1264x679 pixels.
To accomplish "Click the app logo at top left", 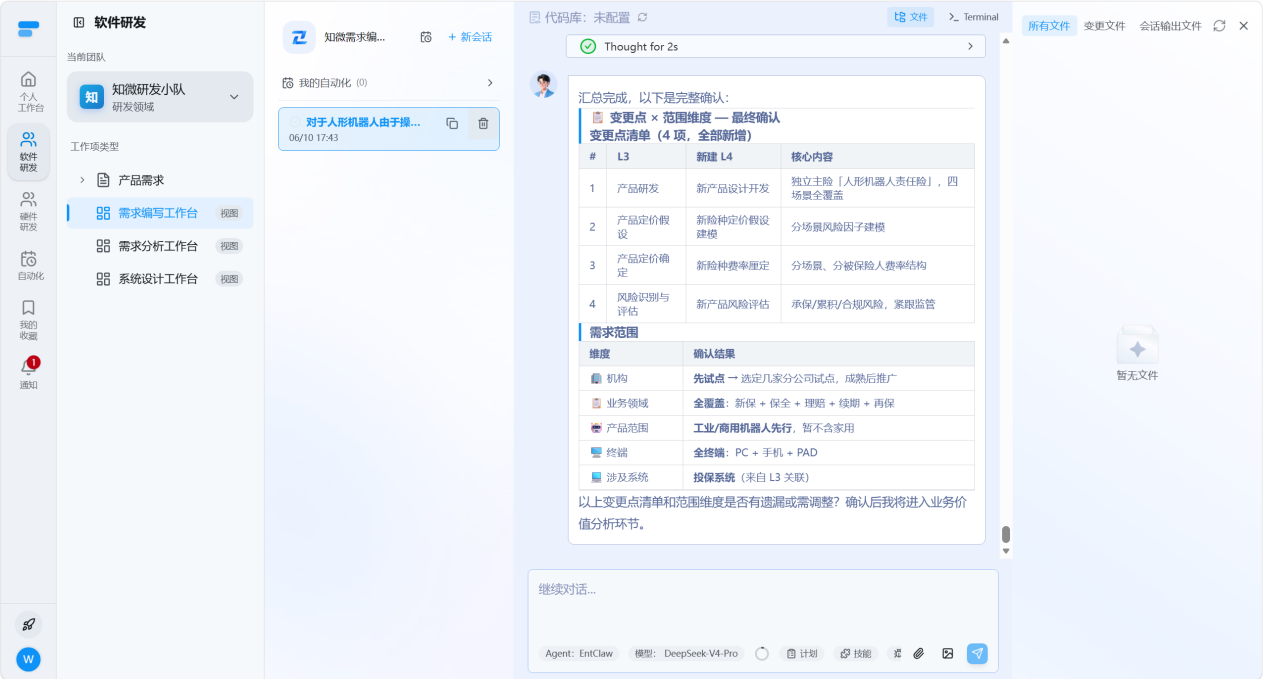I will [28, 29].
